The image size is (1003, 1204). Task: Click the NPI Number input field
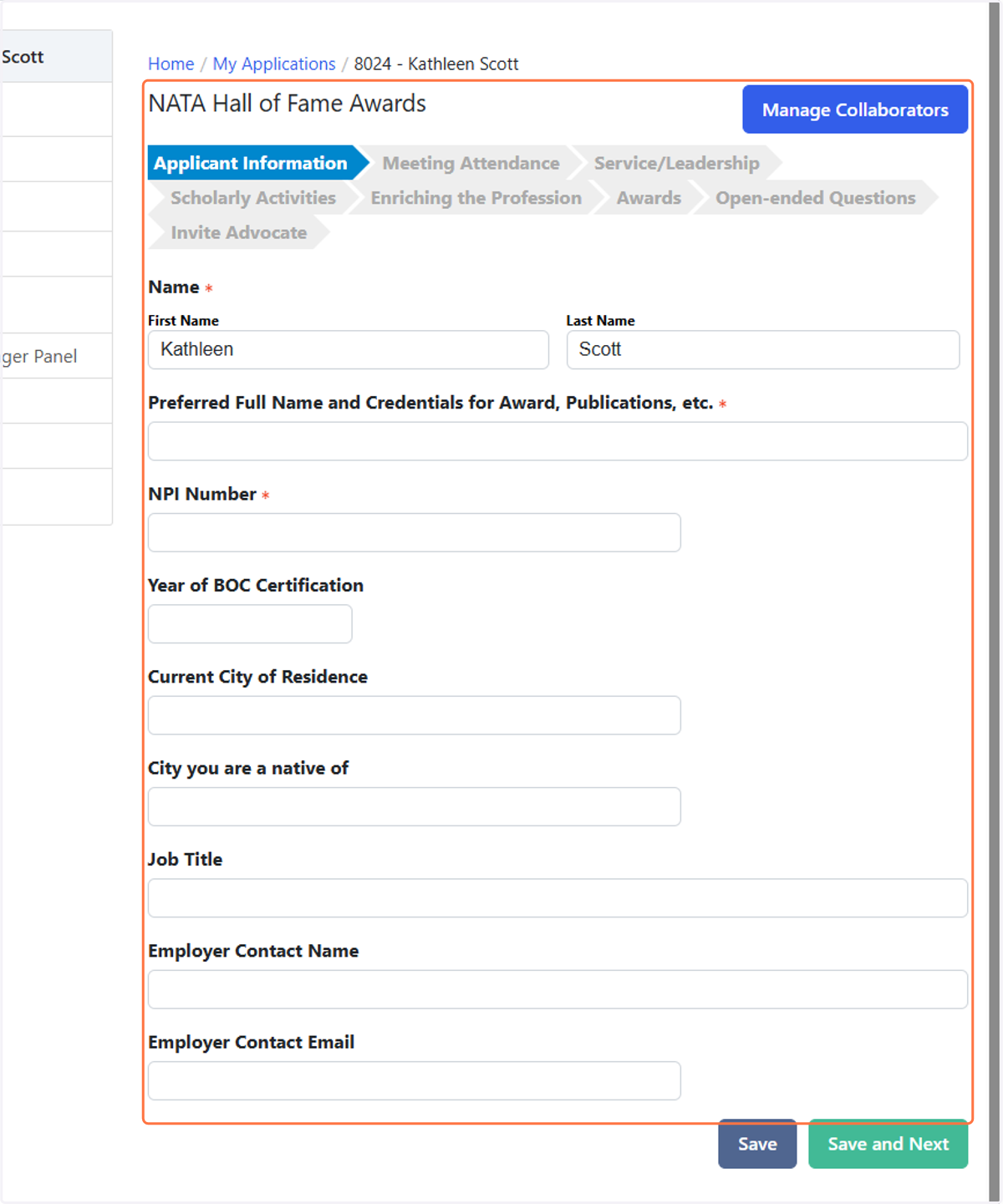tap(415, 532)
